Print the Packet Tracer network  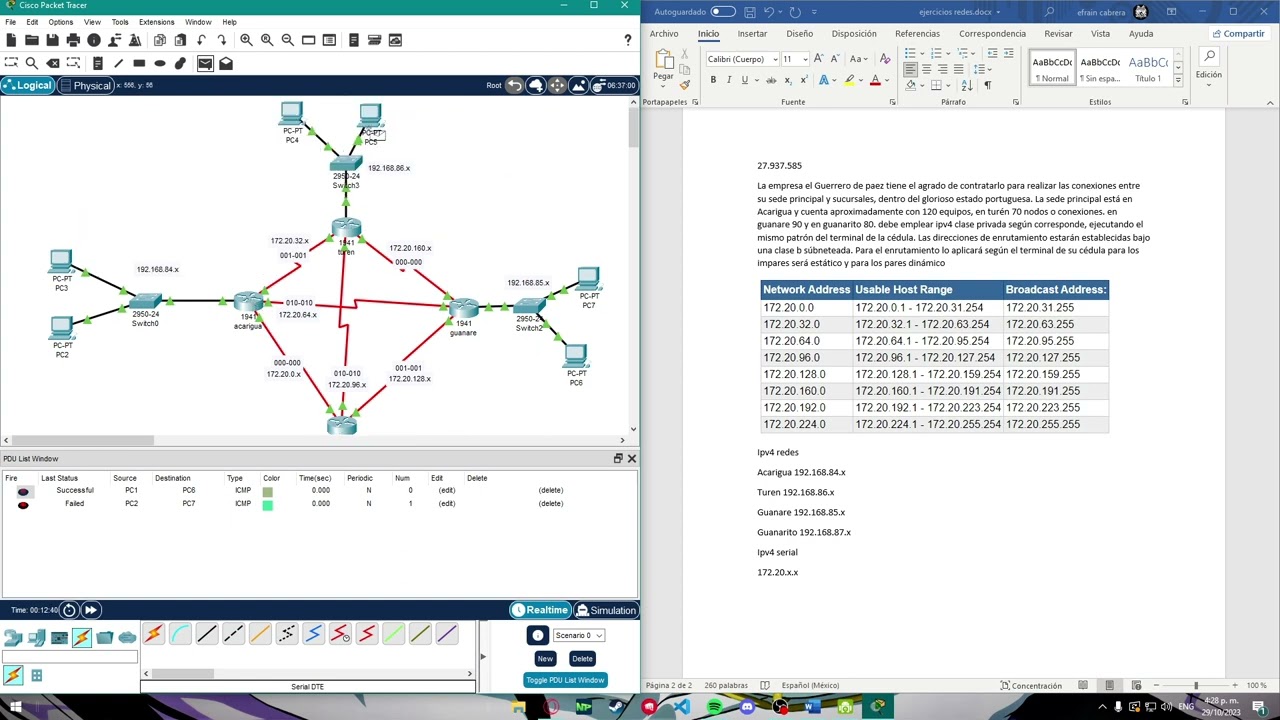[x=73, y=40]
